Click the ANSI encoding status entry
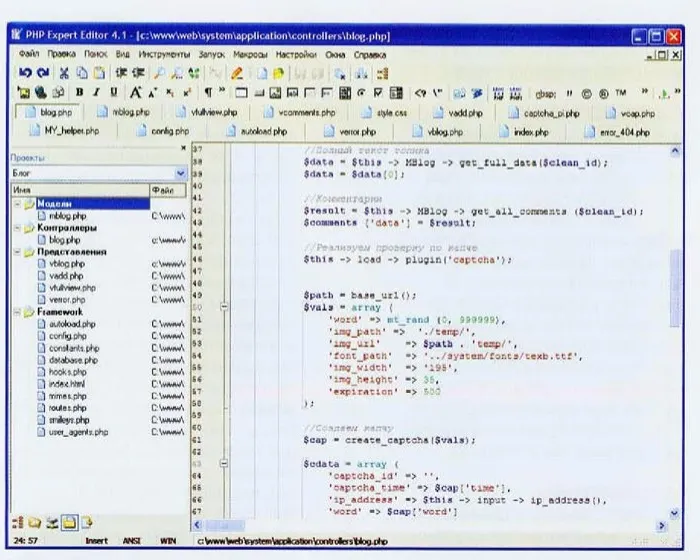 point(131,541)
